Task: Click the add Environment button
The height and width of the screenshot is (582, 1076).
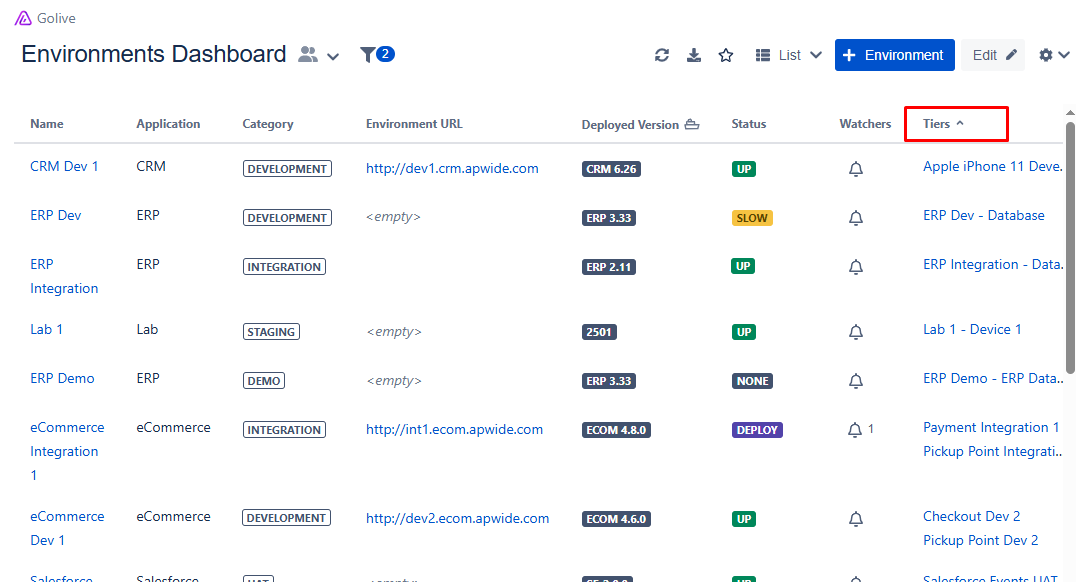Action: (x=894, y=55)
